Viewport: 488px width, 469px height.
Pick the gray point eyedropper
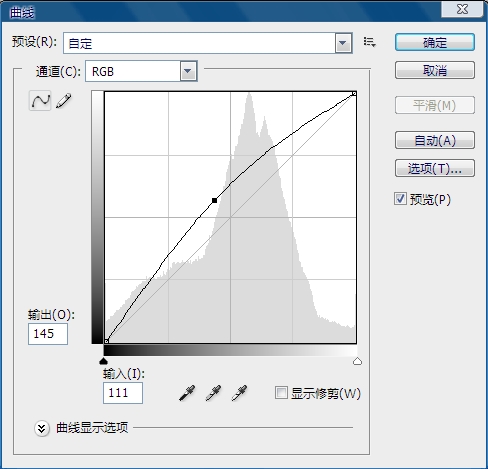(213, 393)
